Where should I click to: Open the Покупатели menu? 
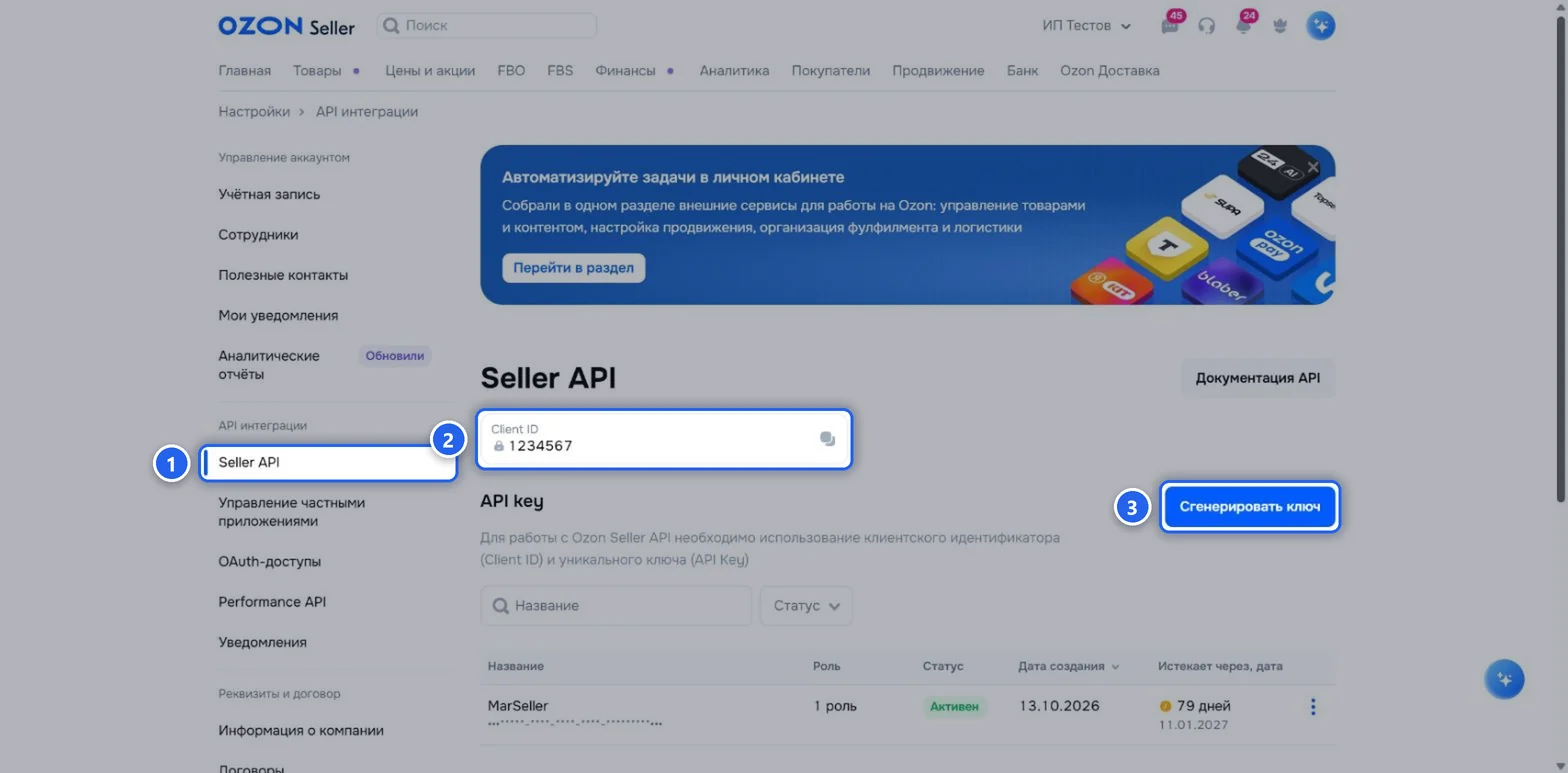[x=831, y=71]
